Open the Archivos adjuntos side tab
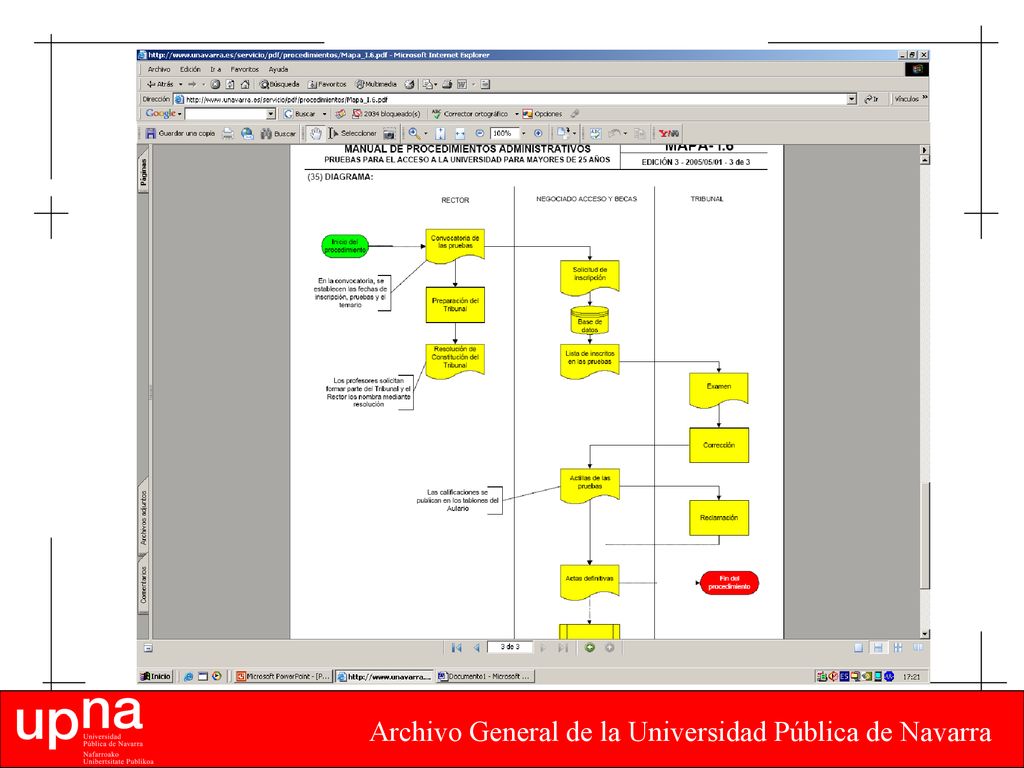Screen dimensions: 1024x768 pos(143,519)
